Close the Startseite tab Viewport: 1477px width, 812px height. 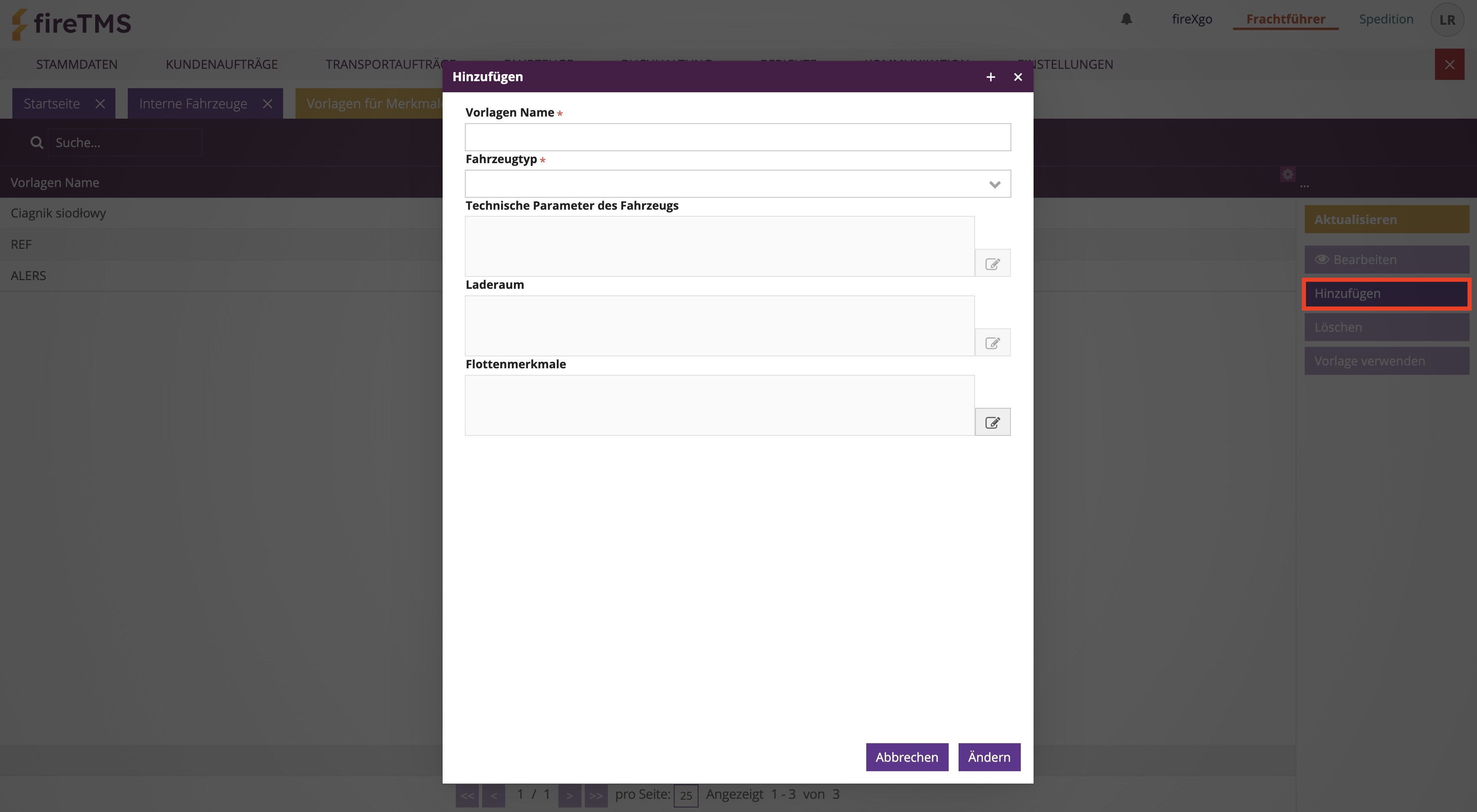100,104
